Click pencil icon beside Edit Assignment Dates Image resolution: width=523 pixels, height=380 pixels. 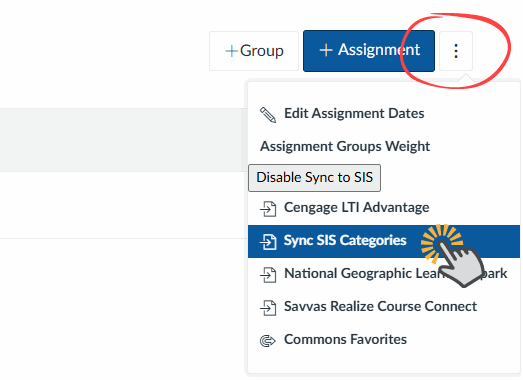pos(268,115)
